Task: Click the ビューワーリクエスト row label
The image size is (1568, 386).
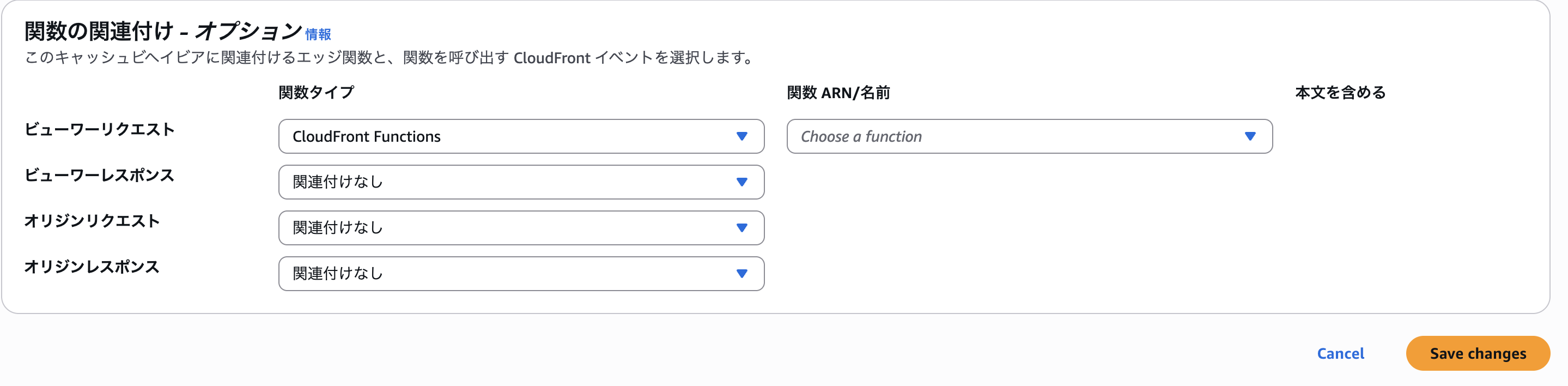Action: [x=100, y=129]
